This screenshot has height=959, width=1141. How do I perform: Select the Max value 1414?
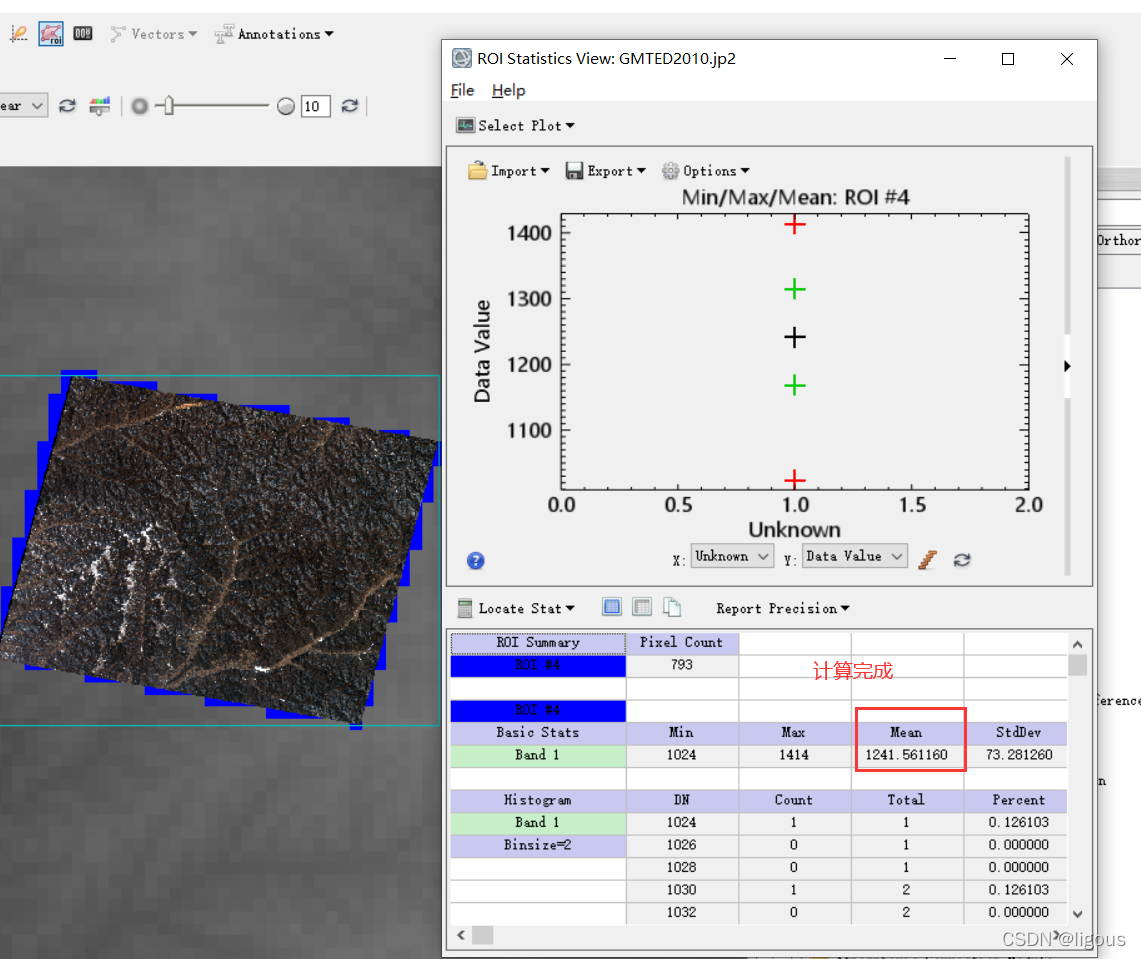[794, 755]
